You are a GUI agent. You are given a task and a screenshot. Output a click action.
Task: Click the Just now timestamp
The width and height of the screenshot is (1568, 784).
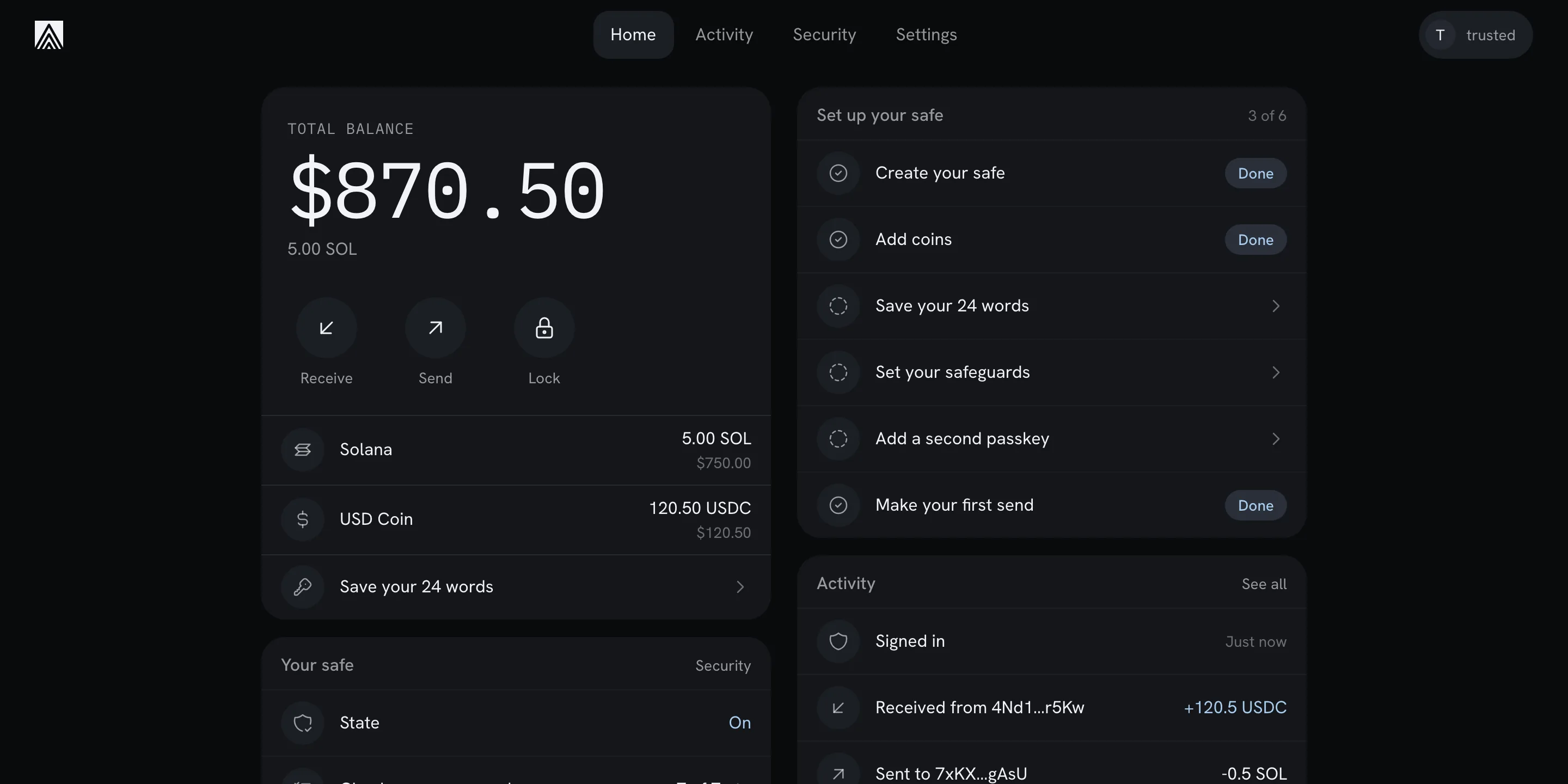1255,641
